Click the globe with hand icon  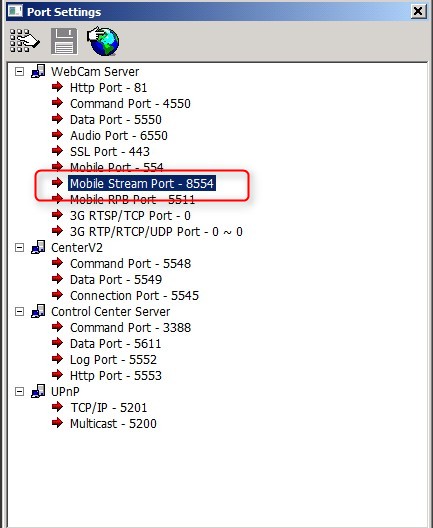[103, 41]
